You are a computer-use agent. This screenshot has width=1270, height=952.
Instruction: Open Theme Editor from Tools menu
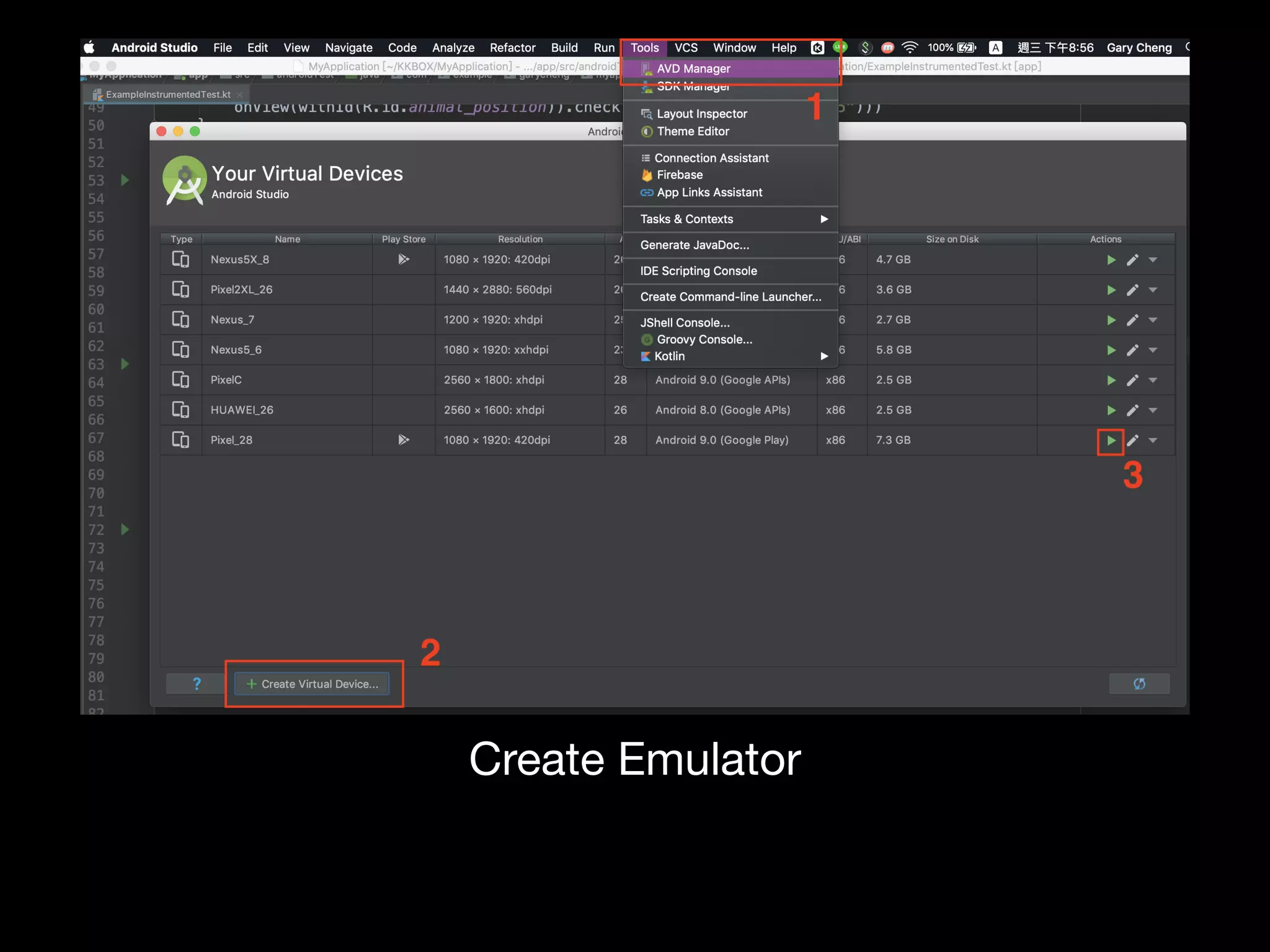point(730,131)
